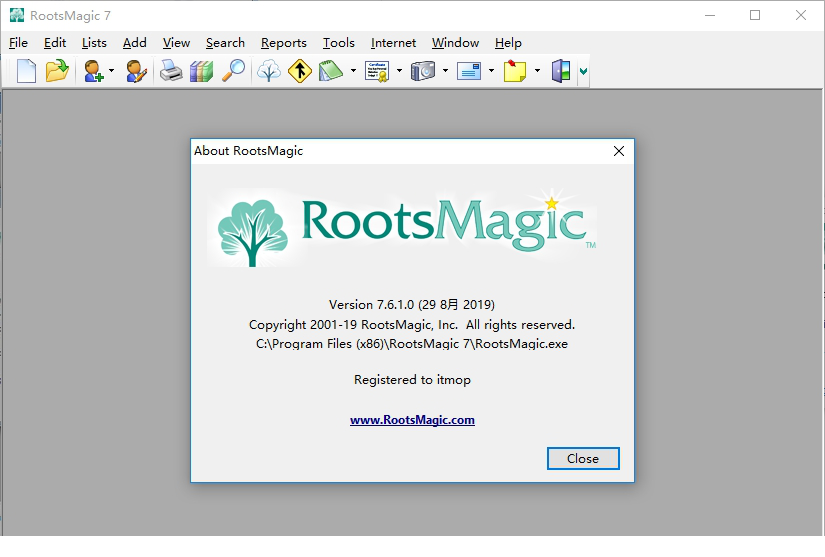Open the View menu

coord(176,43)
